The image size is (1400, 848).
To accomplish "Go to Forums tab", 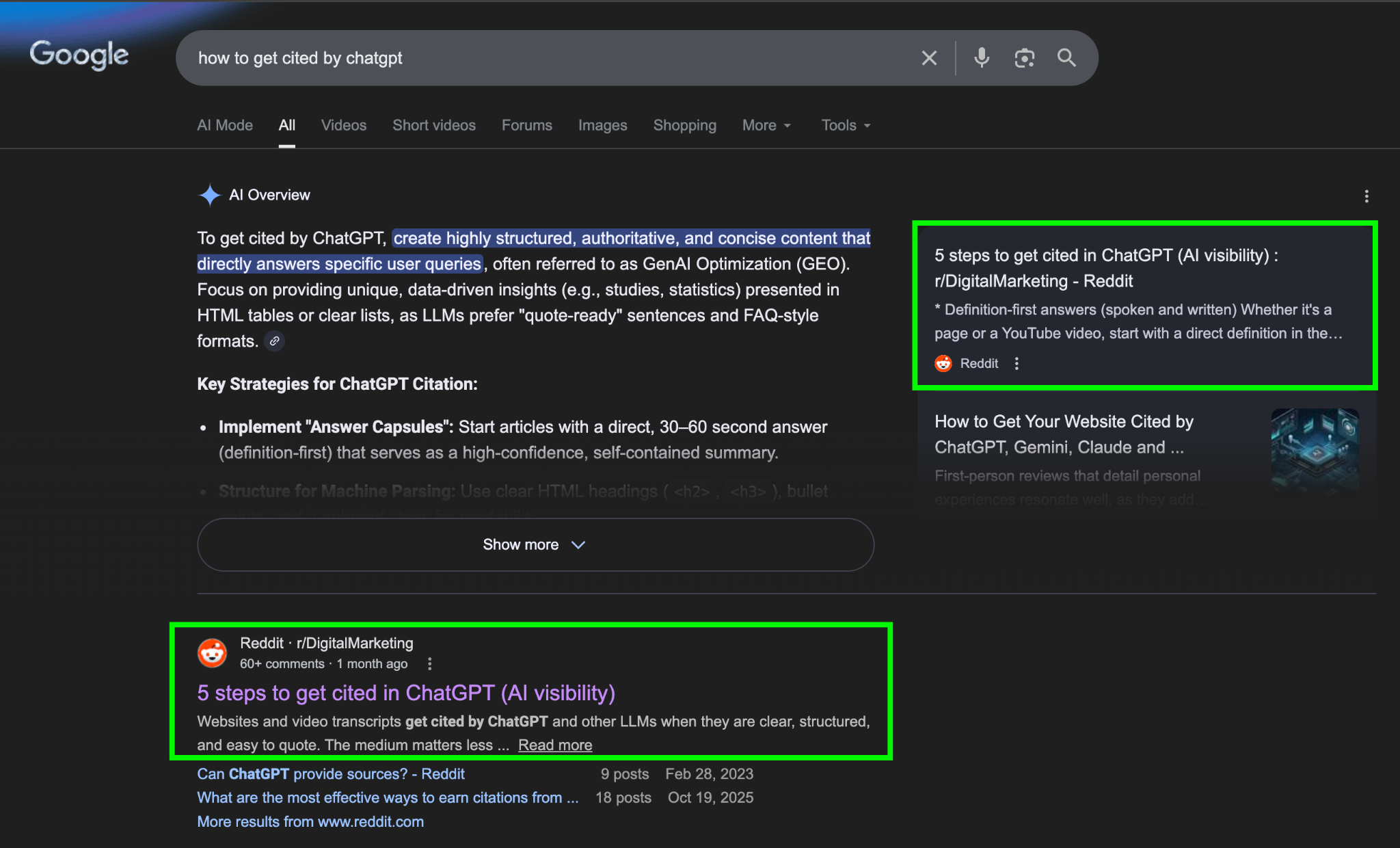I will click(x=527, y=125).
